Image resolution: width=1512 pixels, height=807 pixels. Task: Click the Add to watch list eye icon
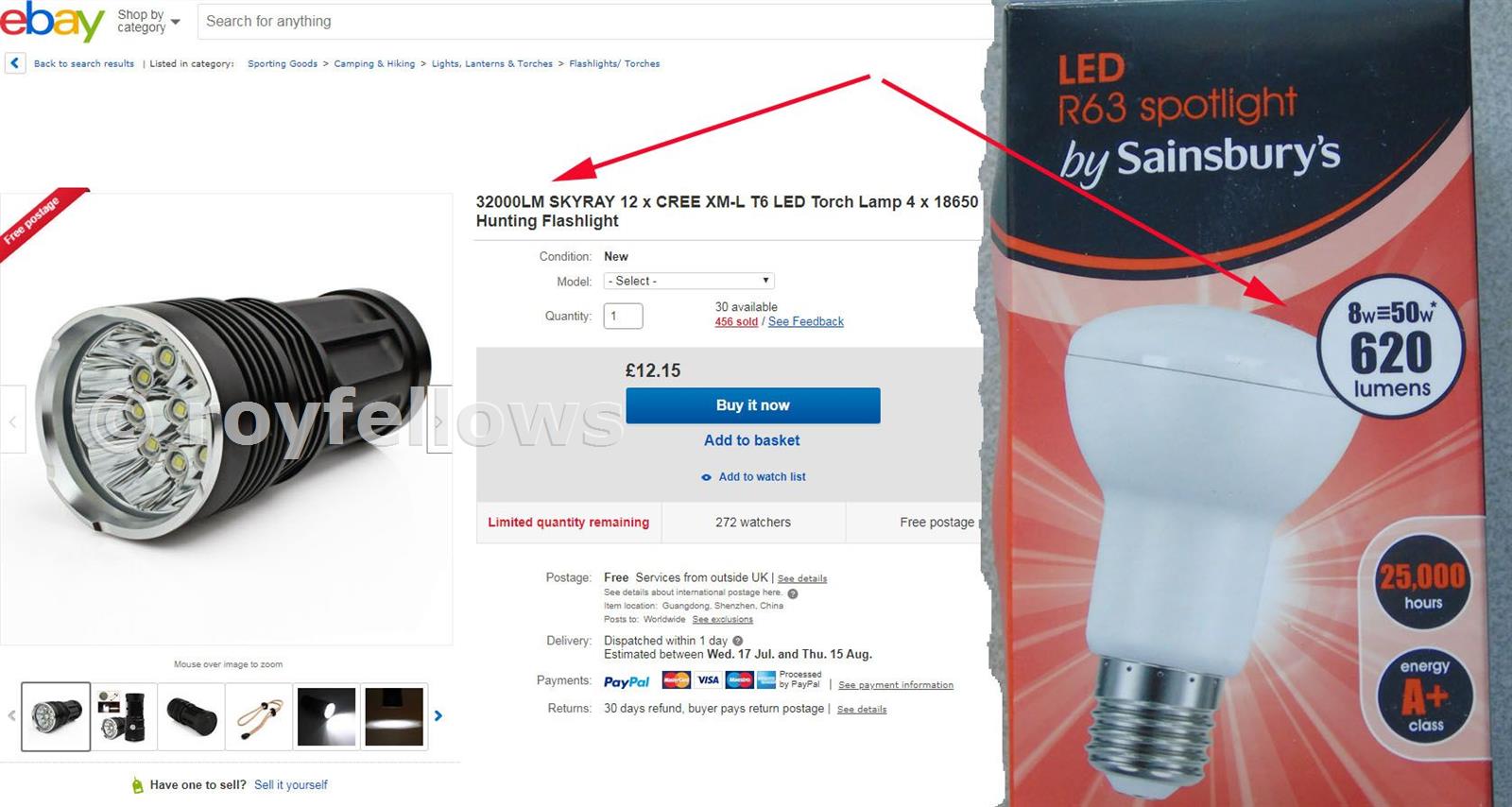click(706, 477)
